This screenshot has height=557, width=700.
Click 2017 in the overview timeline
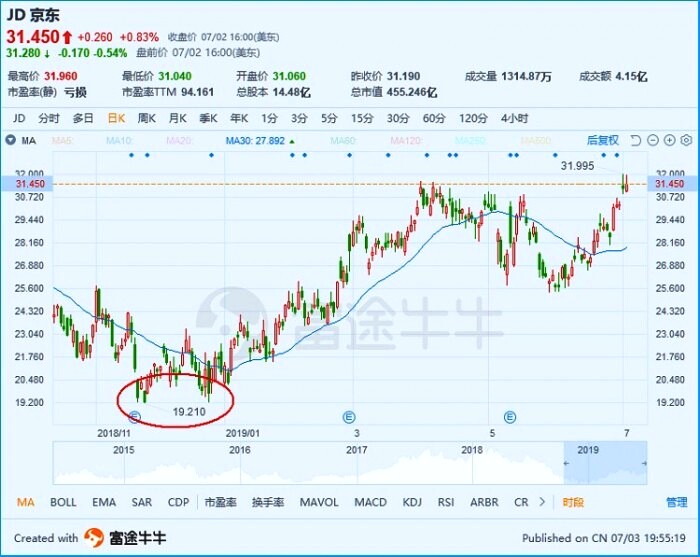tap(356, 450)
